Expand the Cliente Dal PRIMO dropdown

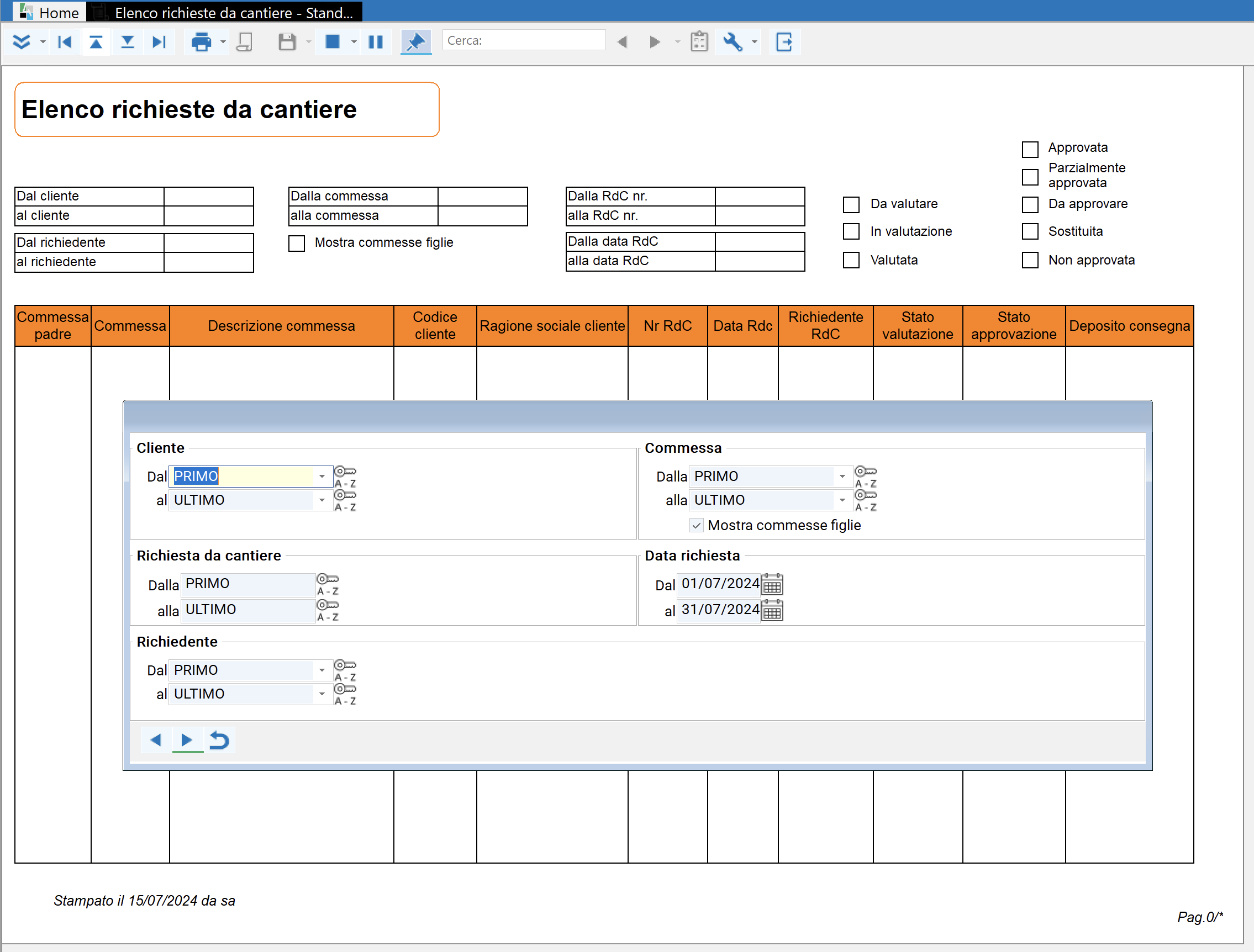pyautogui.click(x=322, y=477)
